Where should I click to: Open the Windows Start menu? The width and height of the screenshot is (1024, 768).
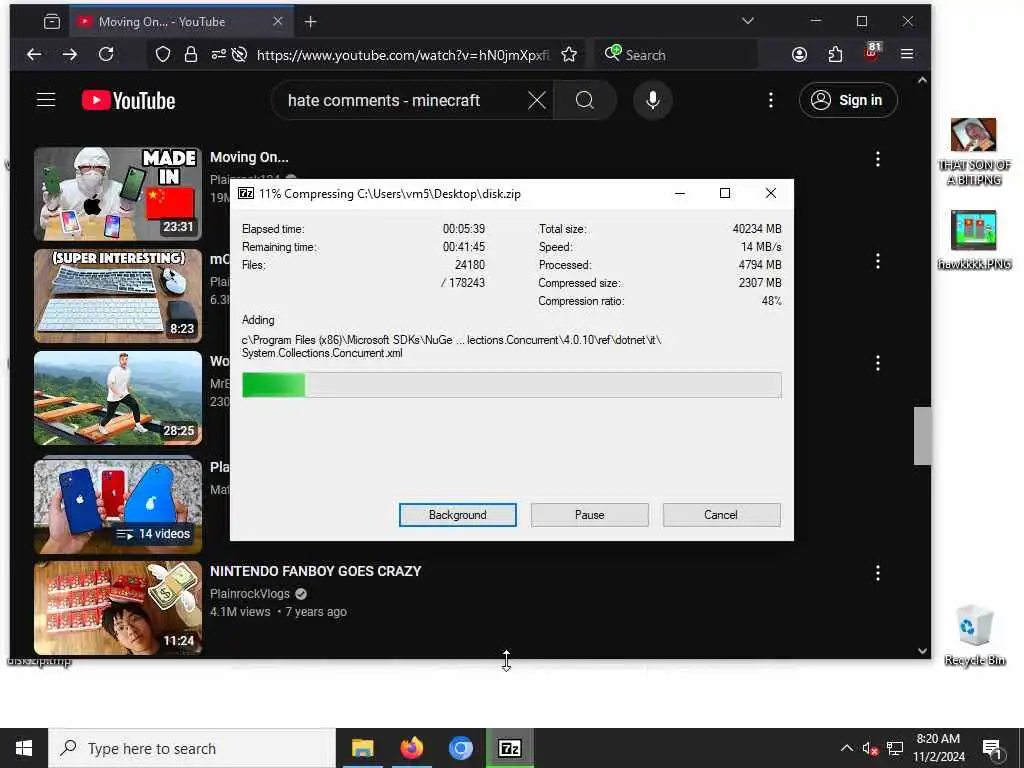click(24, 748)
